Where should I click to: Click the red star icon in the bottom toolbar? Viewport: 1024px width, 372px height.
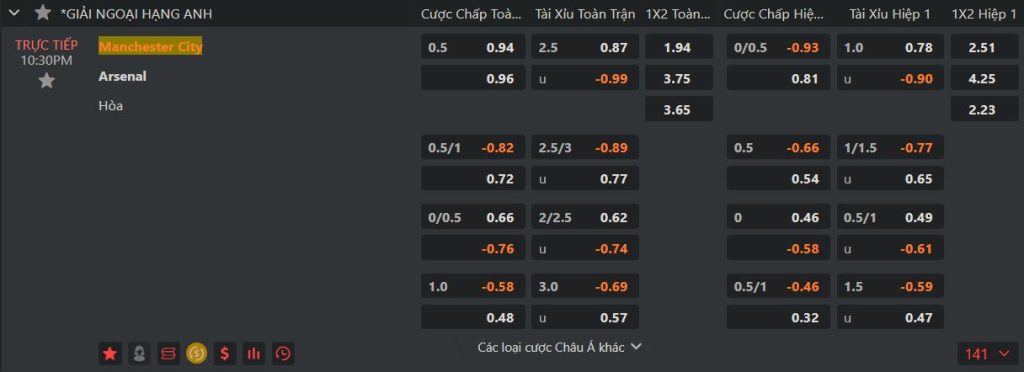(110, 354)
